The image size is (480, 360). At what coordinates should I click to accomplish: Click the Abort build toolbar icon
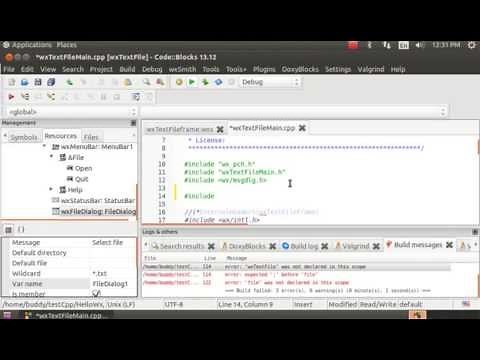tap(231, 82)
